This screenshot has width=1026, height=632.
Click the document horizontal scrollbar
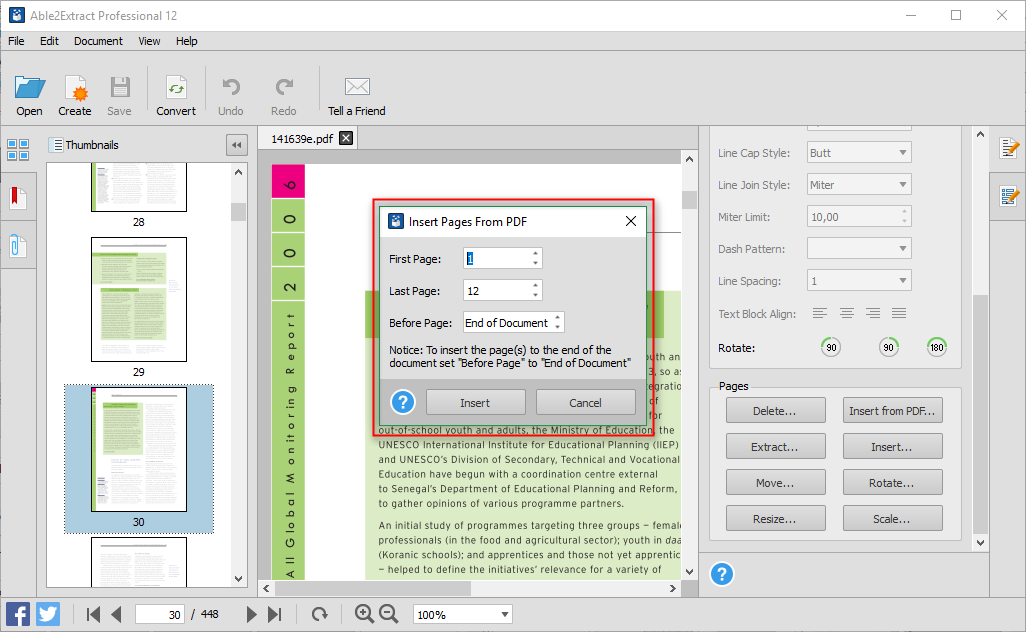pyautogui.click(x=372, y=588)
